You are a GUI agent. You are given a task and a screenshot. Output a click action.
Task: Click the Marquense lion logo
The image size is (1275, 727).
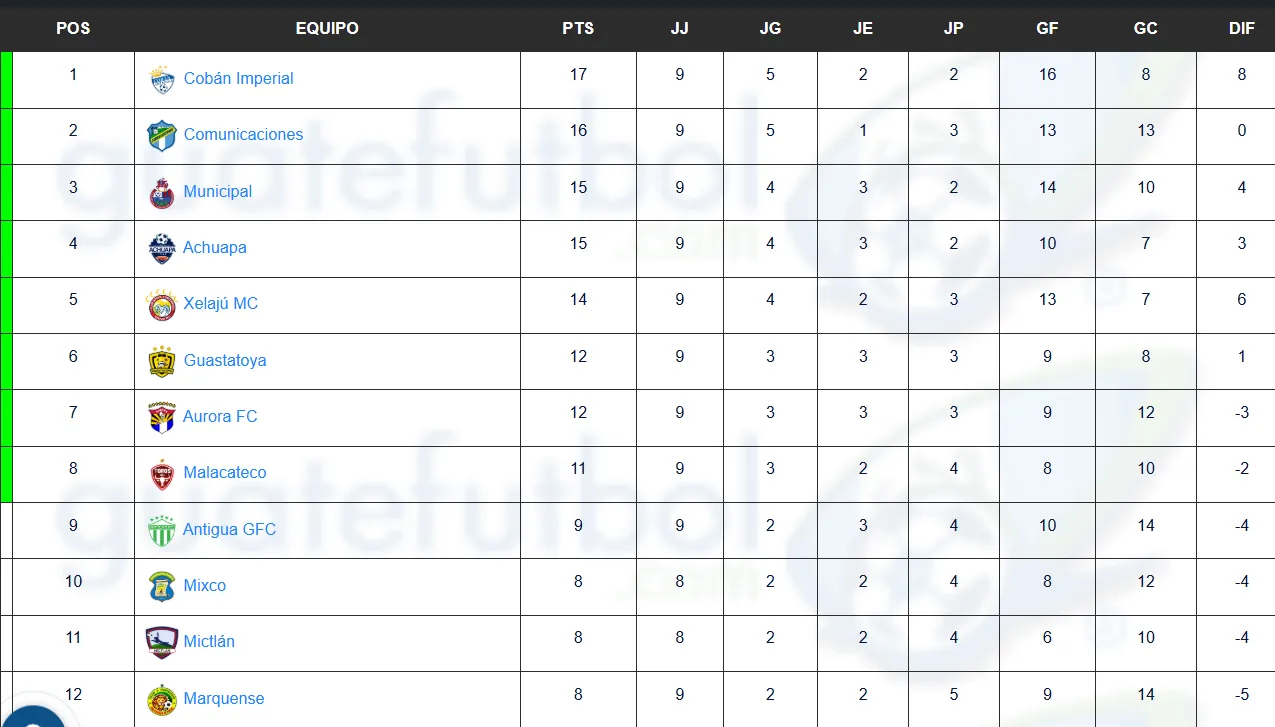coord(162,699)
